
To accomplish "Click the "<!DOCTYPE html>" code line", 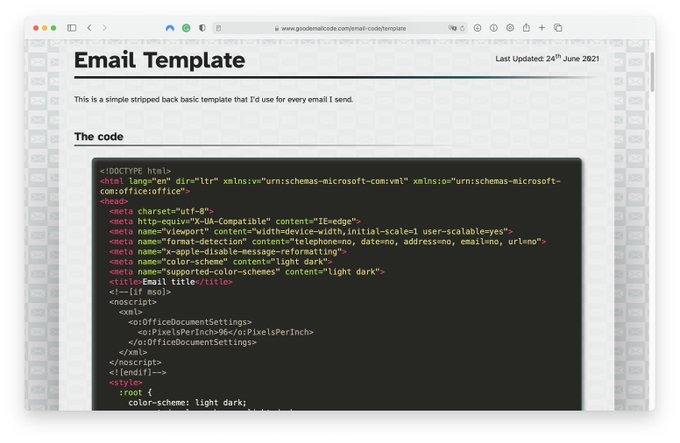I will point(135,171).
